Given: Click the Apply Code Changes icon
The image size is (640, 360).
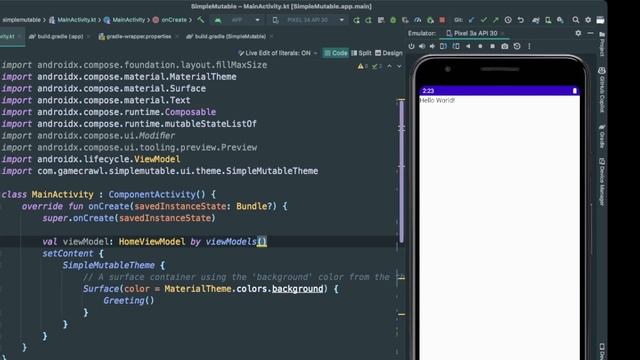Looking at the screenshot, I should 381,20.
